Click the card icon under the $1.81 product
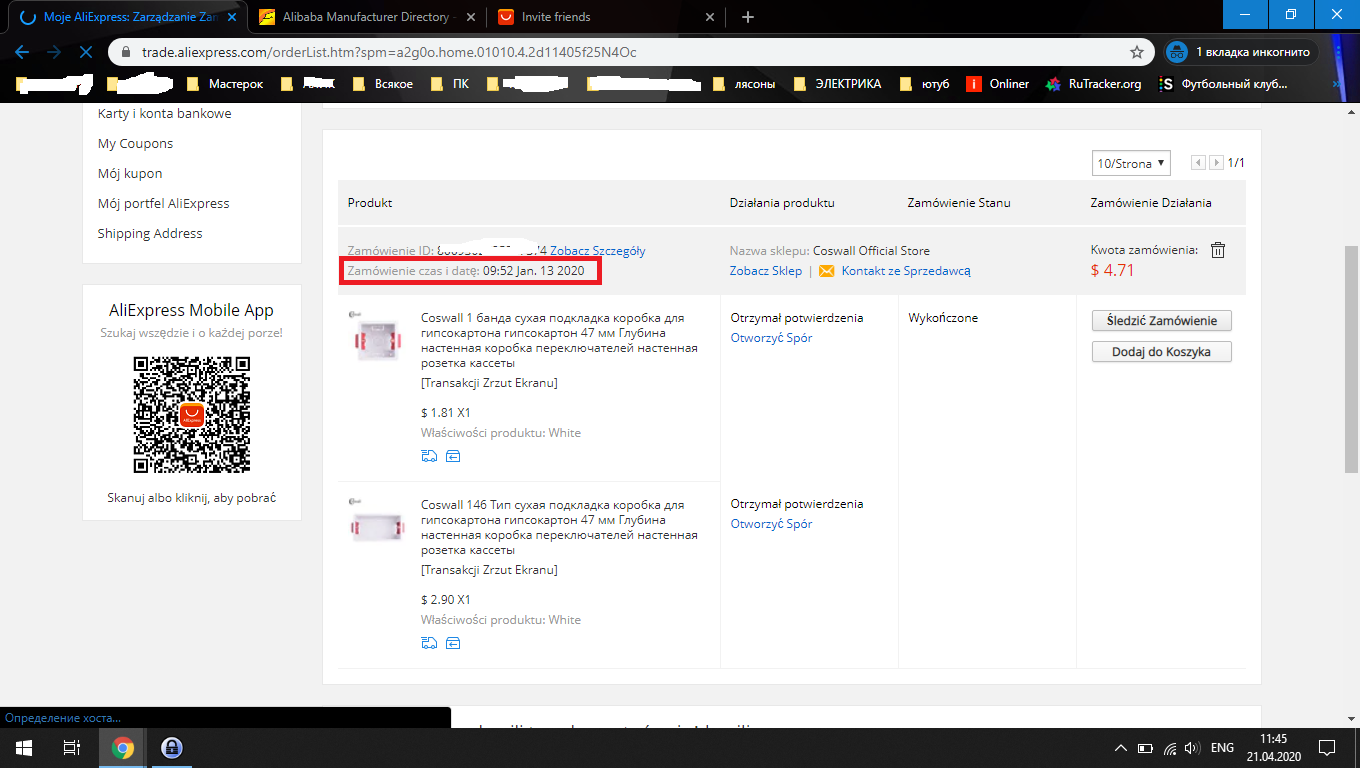The height and width of the screenshot is (768, 1360). (453, 456)
